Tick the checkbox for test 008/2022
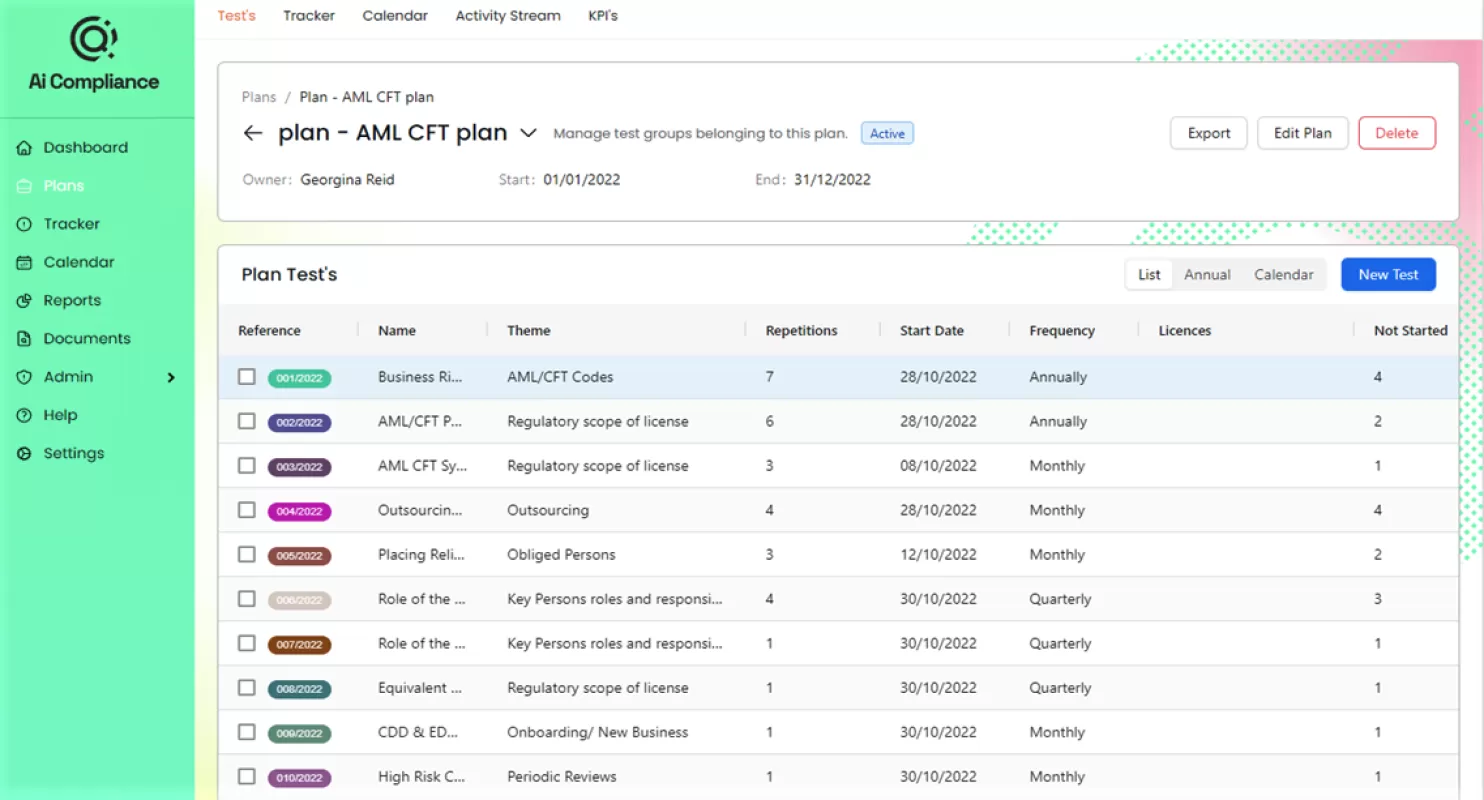1484x800 pixels. [x=247, y=688]
